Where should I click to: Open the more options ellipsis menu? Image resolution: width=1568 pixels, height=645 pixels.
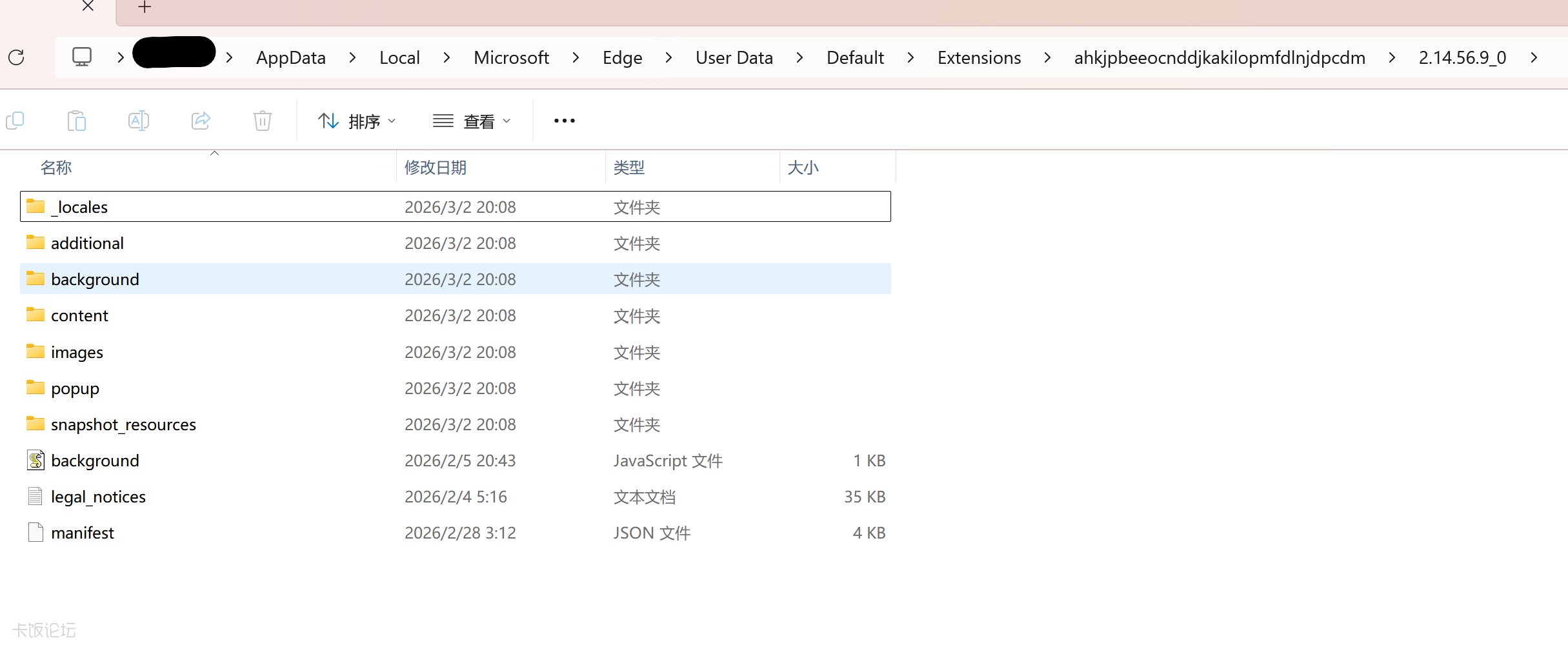(565, 121)
